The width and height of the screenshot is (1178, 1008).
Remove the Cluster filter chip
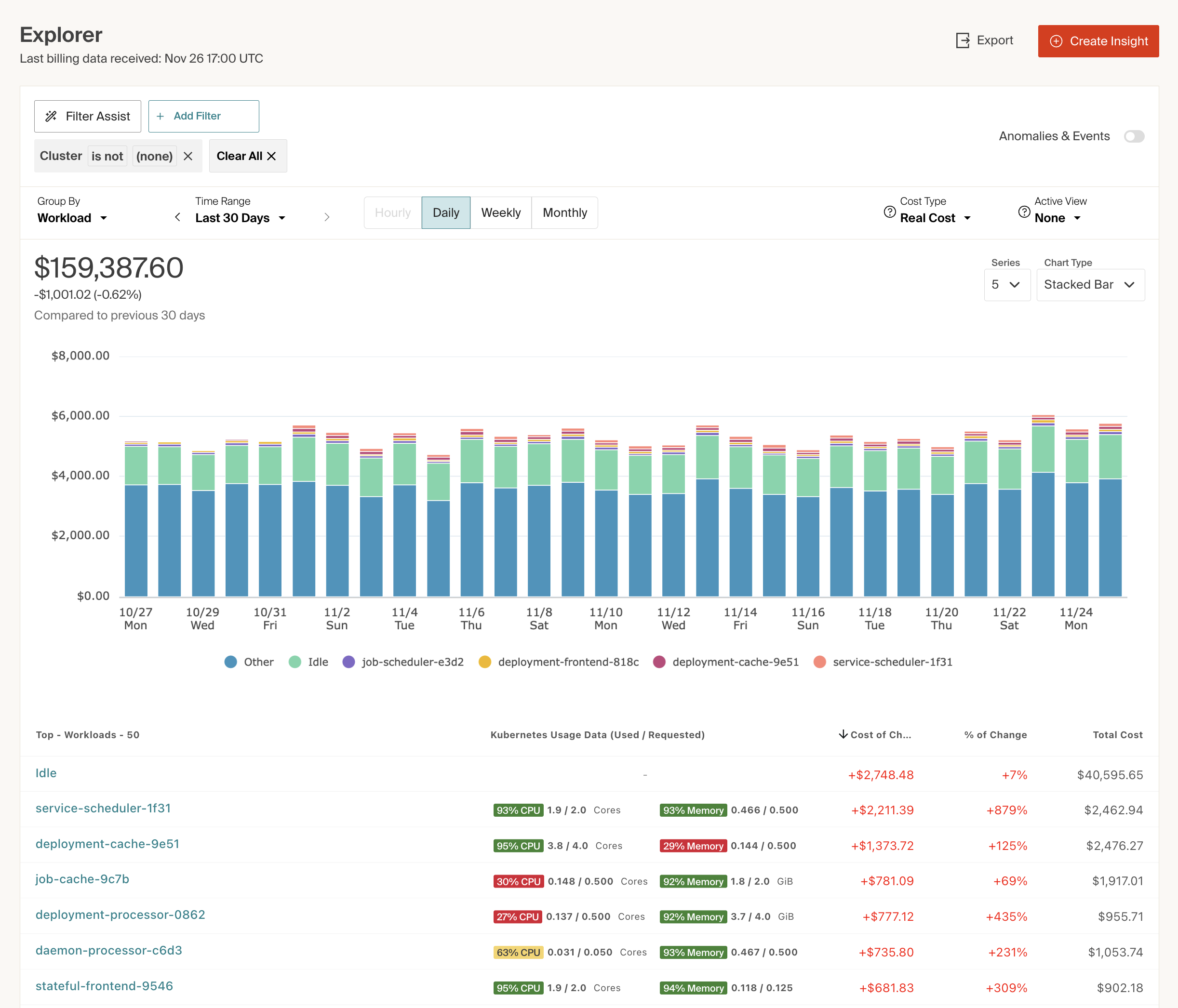188,156
